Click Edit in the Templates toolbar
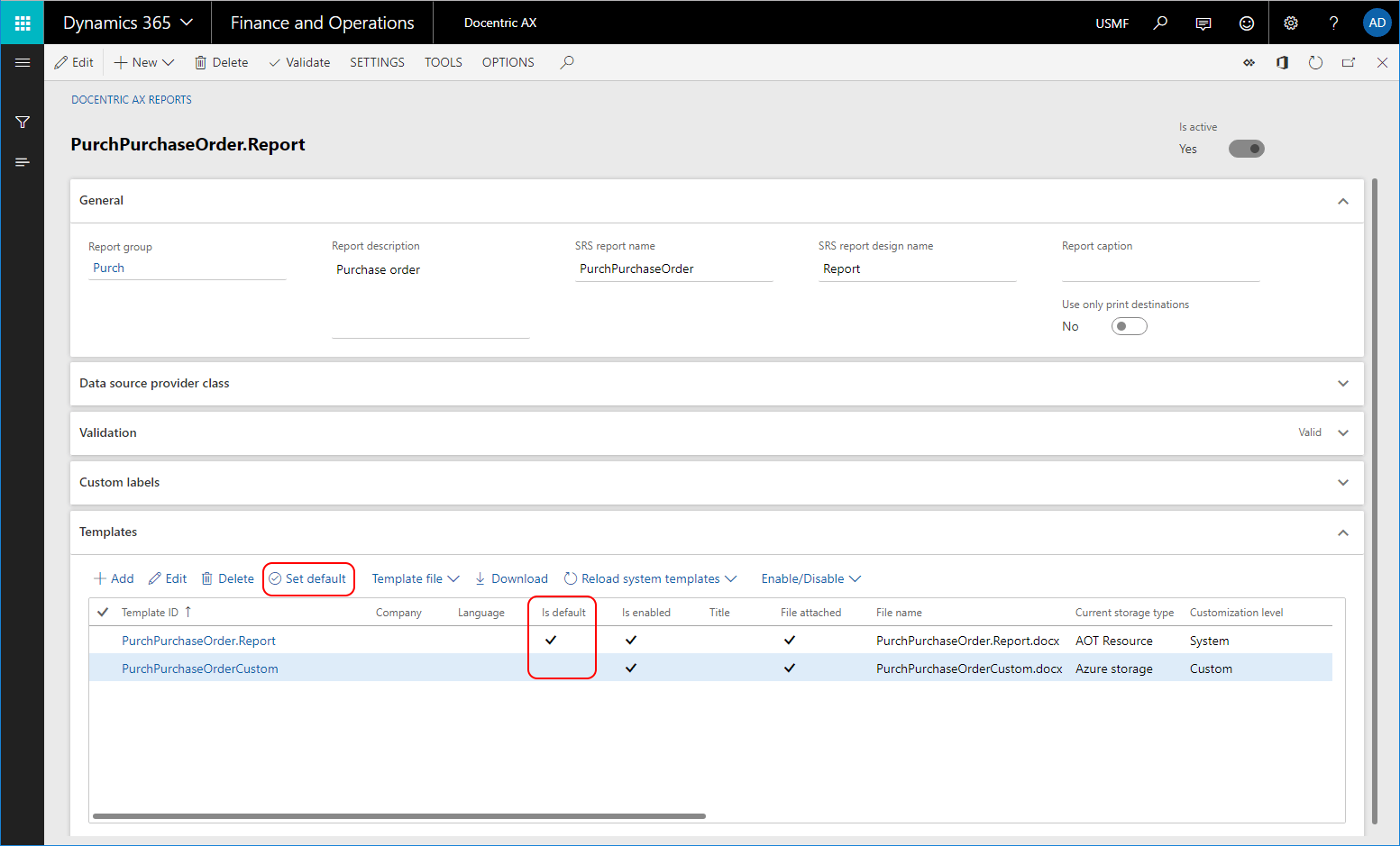1400x846 pixels. tap(168, 578)
